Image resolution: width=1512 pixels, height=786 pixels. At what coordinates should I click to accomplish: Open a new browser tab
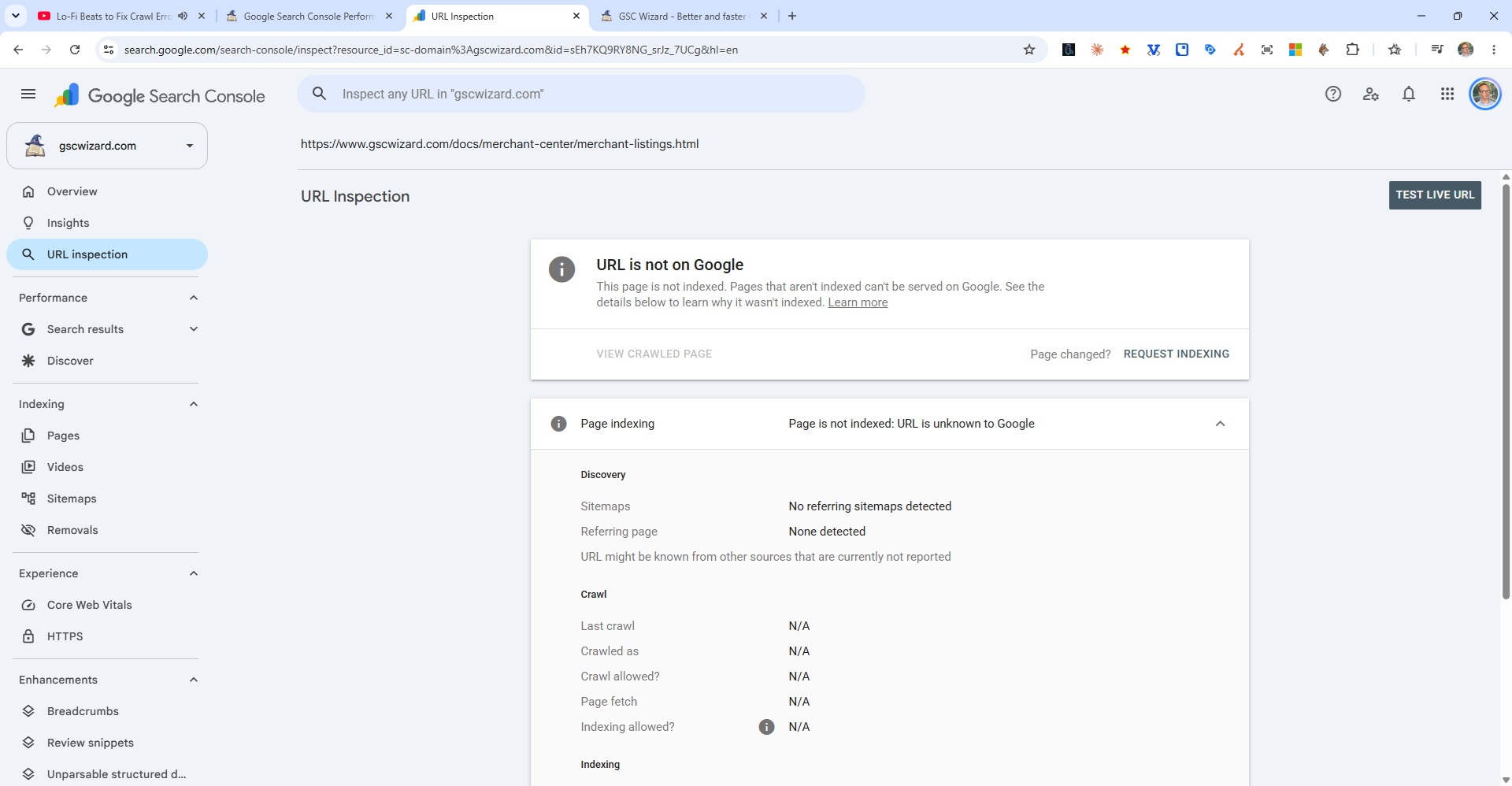[792, 16]
